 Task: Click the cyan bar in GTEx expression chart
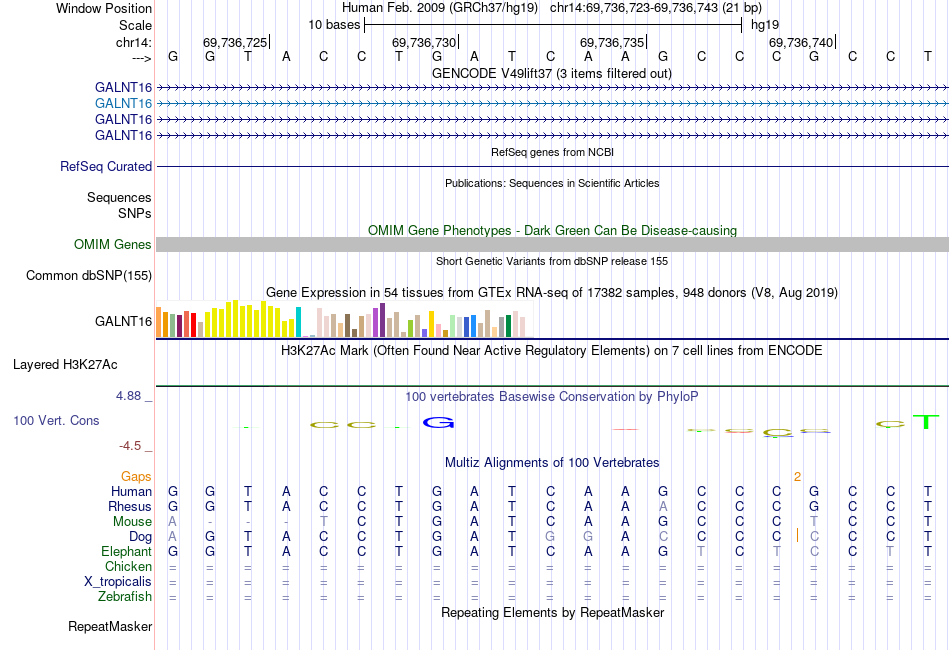[298, 322]
